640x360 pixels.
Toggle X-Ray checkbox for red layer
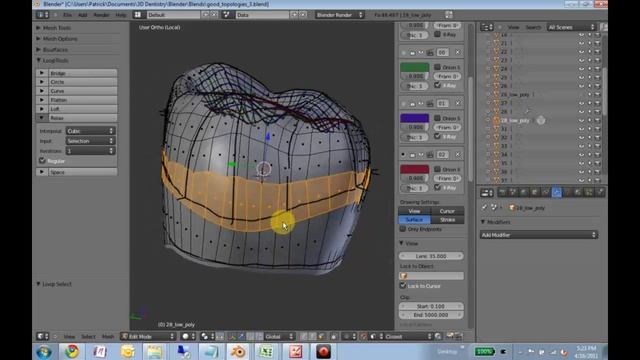(x=437, y=187)
